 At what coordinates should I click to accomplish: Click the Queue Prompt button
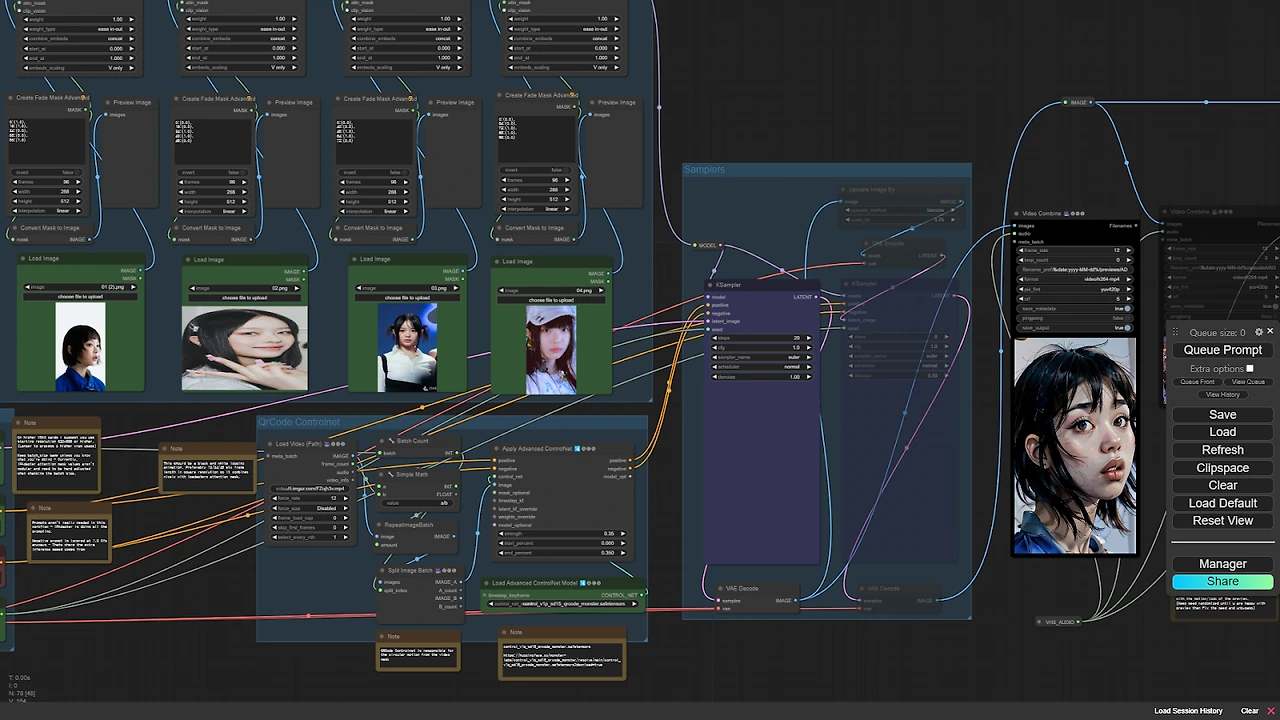coord(1222,350)
